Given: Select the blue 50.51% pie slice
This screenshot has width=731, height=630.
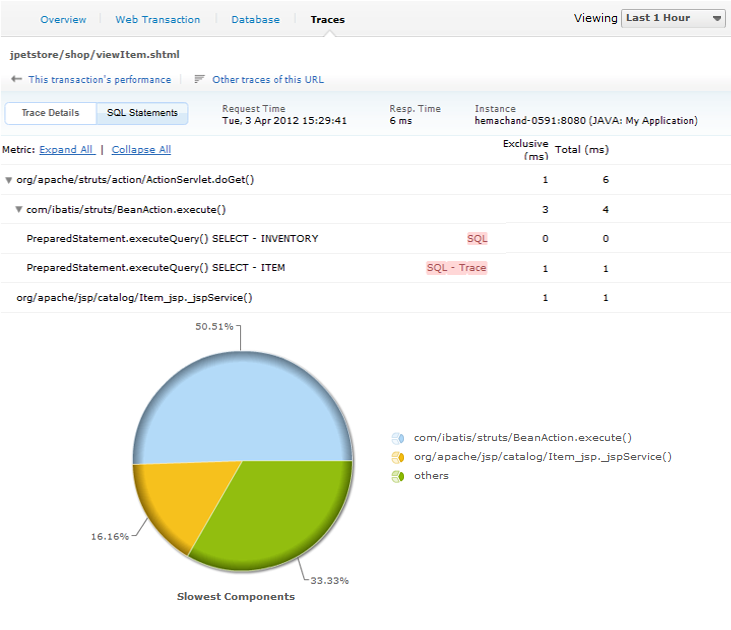Looking at the screenshot, I should [242, 406].
